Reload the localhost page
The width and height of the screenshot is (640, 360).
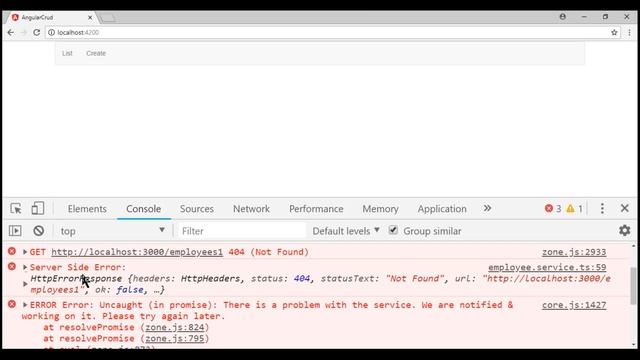point(36,32)
